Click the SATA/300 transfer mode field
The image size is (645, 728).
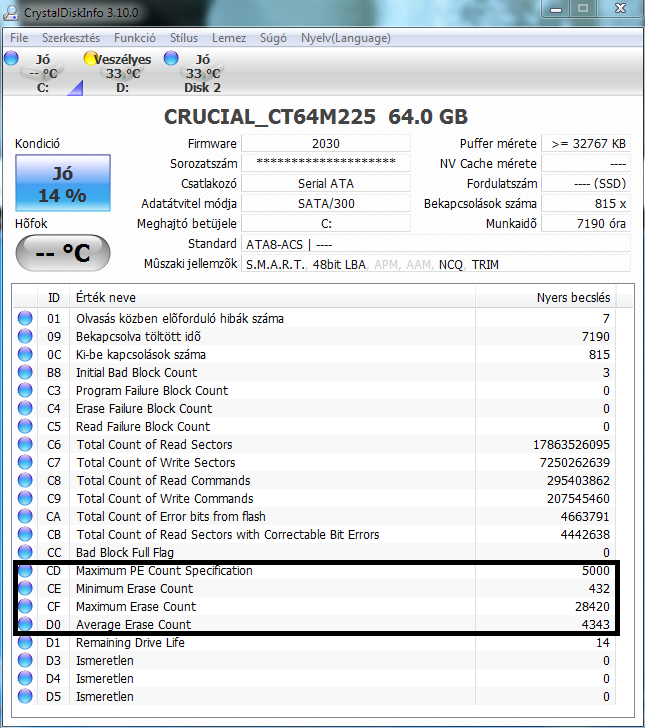click(x=326, y=203)
